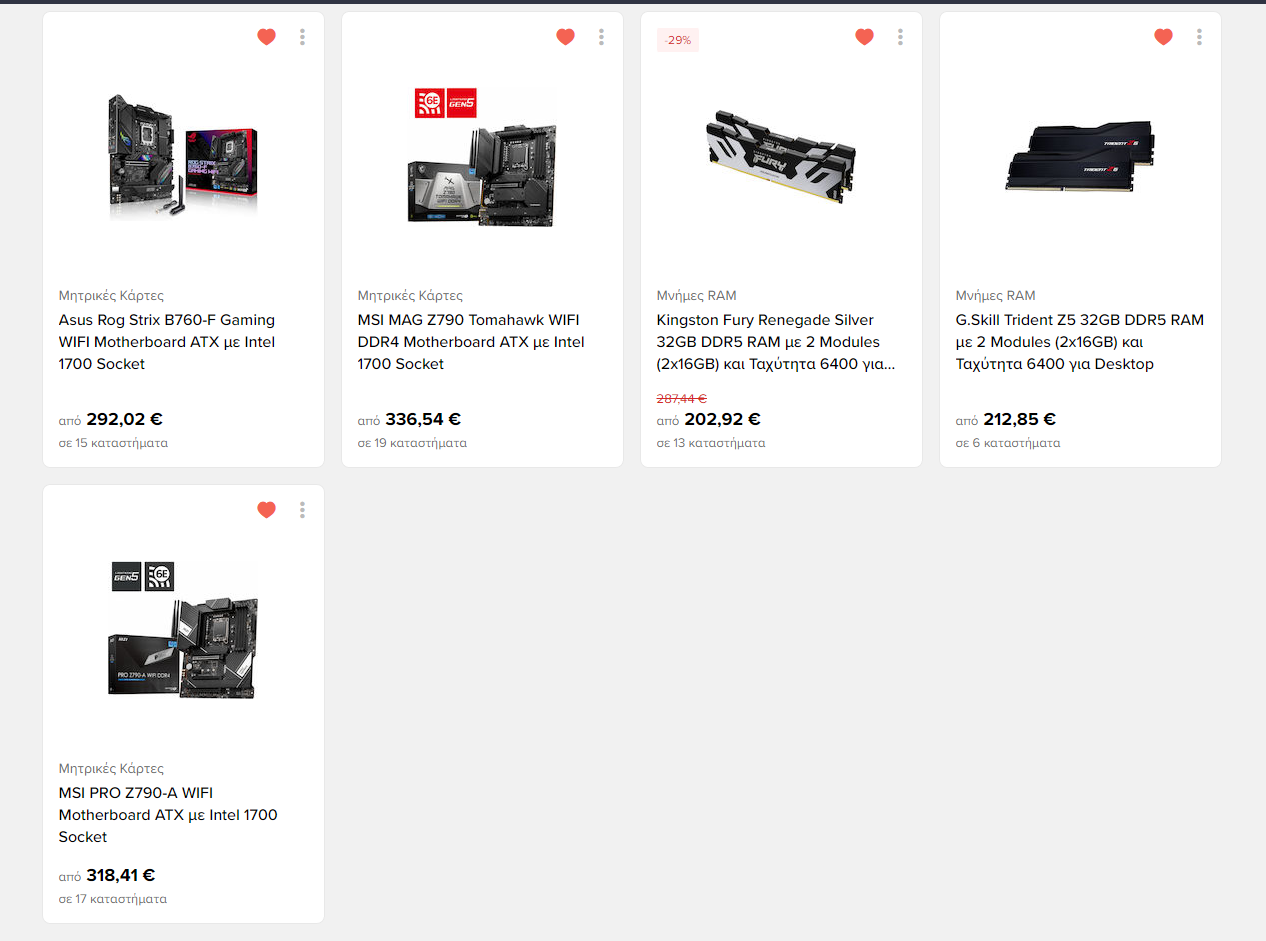The width and height of the screenshot is (1266, 941).
Task: Expand more options for Kingston Fury Renegade
Action: 900,37
